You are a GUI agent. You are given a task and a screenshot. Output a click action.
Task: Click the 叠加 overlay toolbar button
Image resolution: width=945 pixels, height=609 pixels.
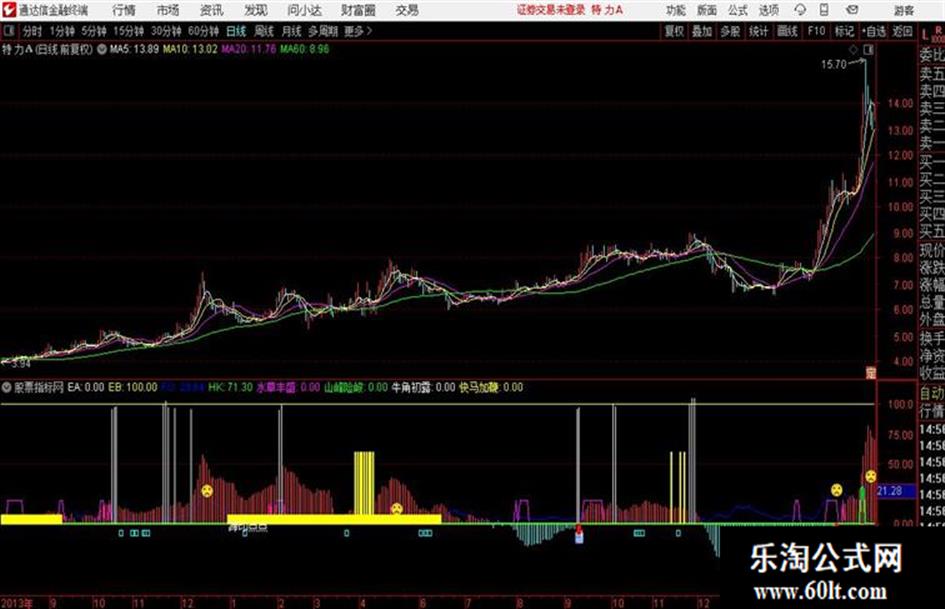point(702,31)
